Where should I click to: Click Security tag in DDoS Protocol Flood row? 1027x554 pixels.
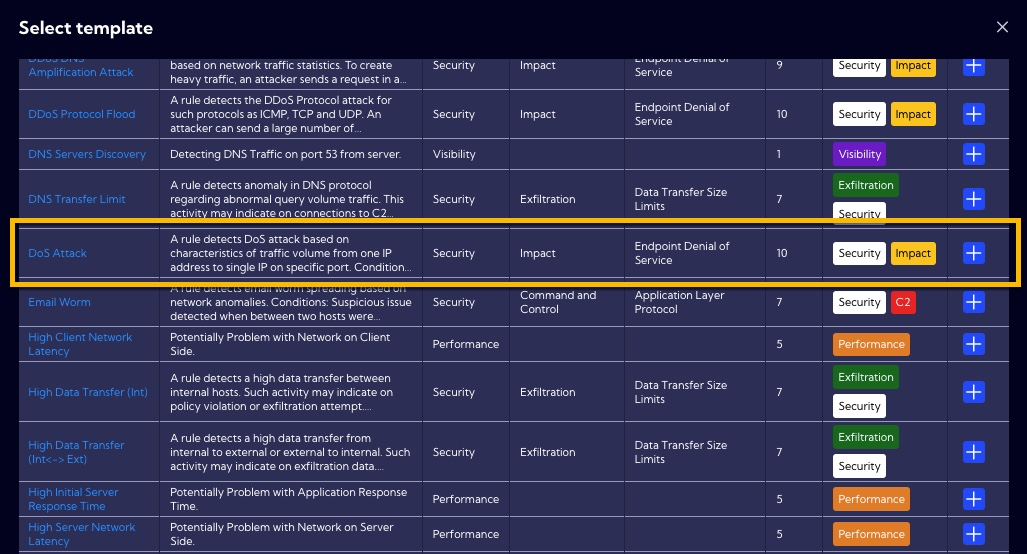click(x=859, y=114)
